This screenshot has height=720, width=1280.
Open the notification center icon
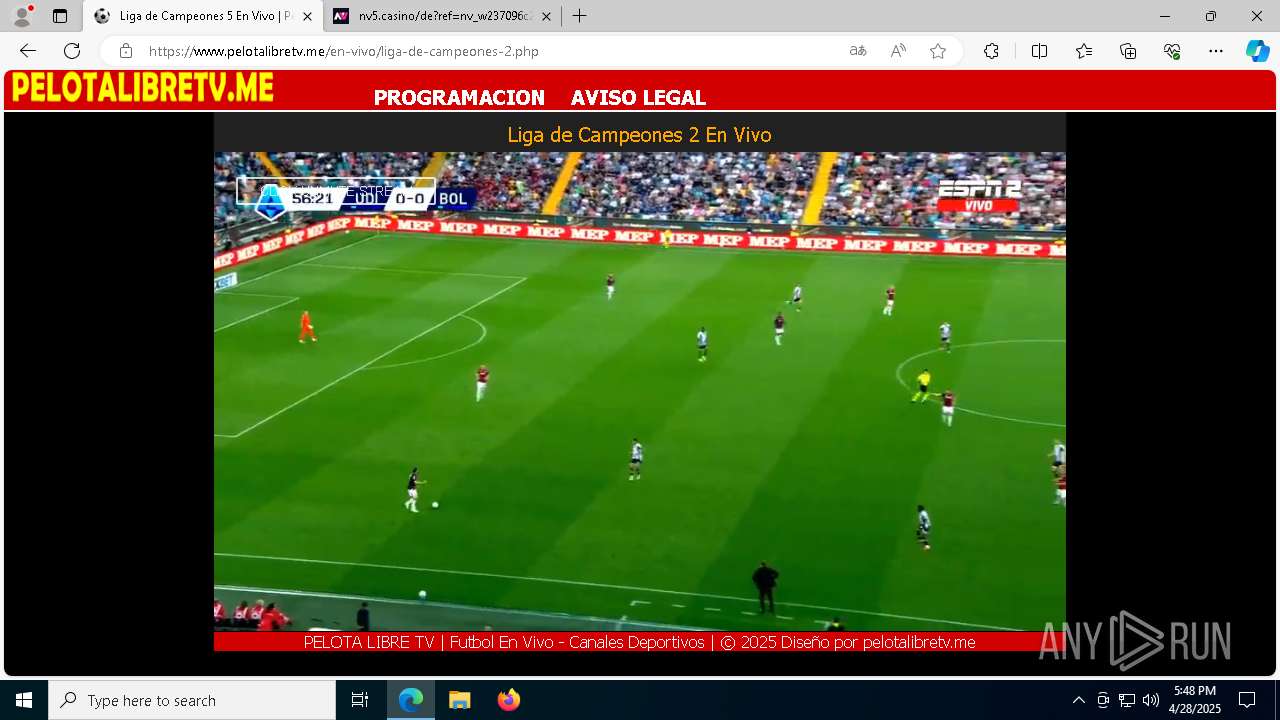coord(1247,700)
